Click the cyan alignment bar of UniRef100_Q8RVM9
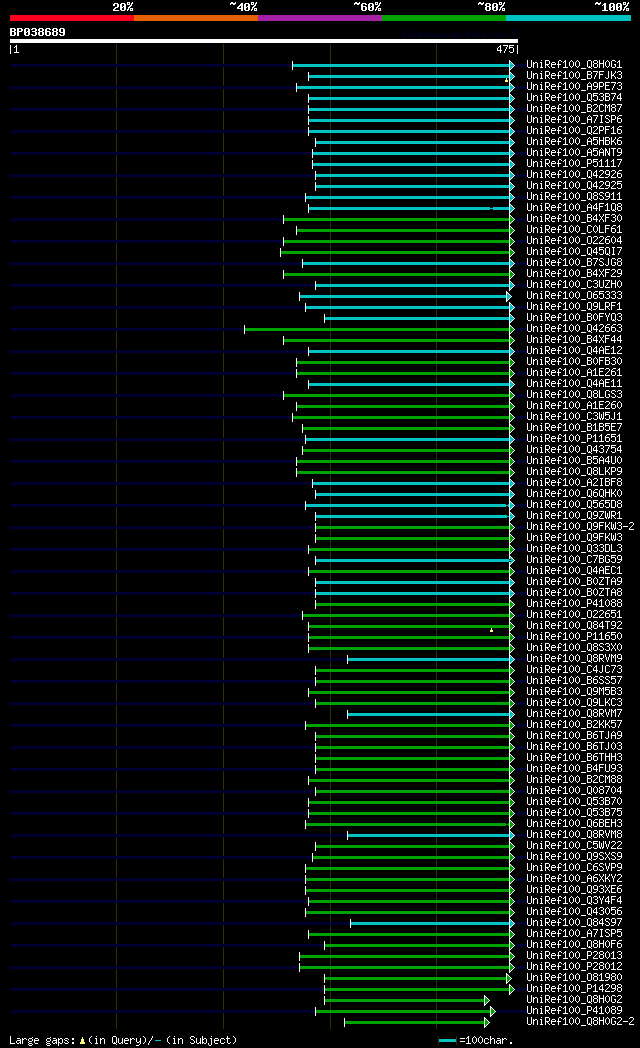 point(430,659)
